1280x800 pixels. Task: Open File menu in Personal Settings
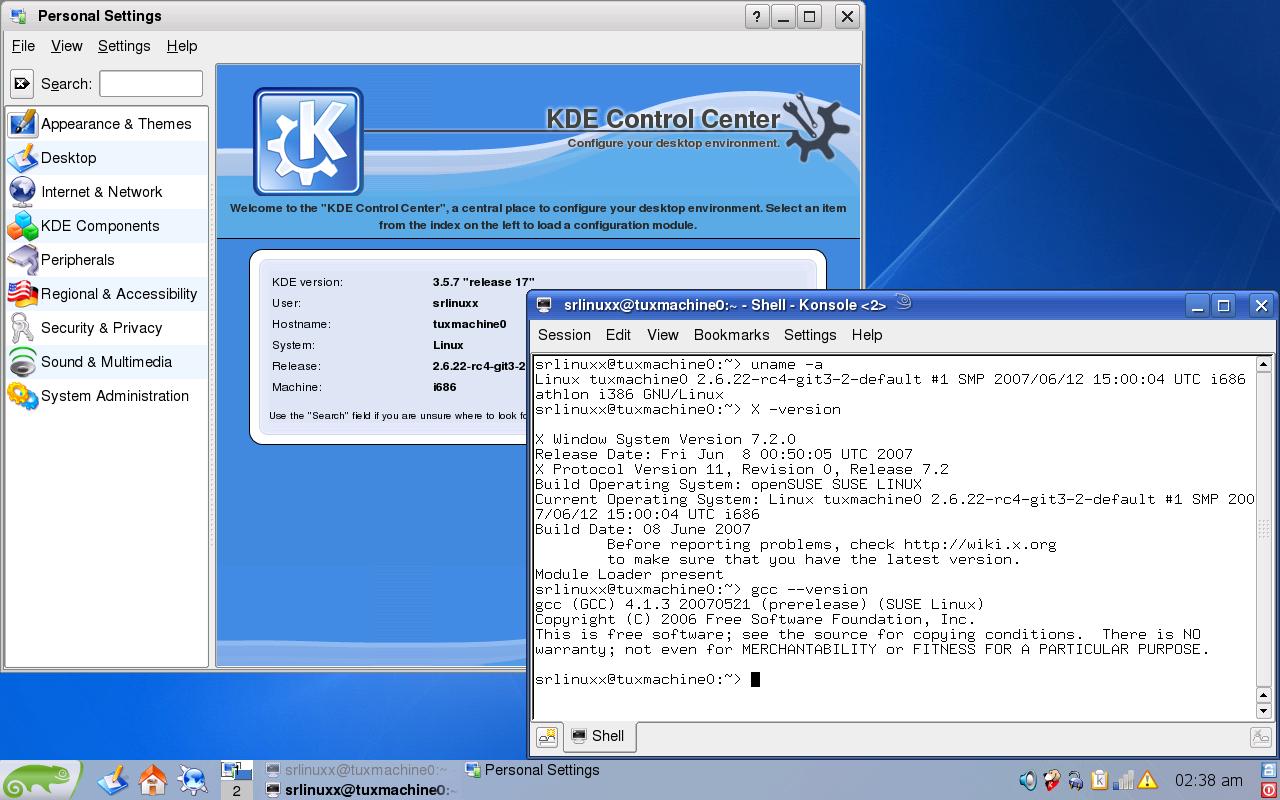(x=23, y=46)
